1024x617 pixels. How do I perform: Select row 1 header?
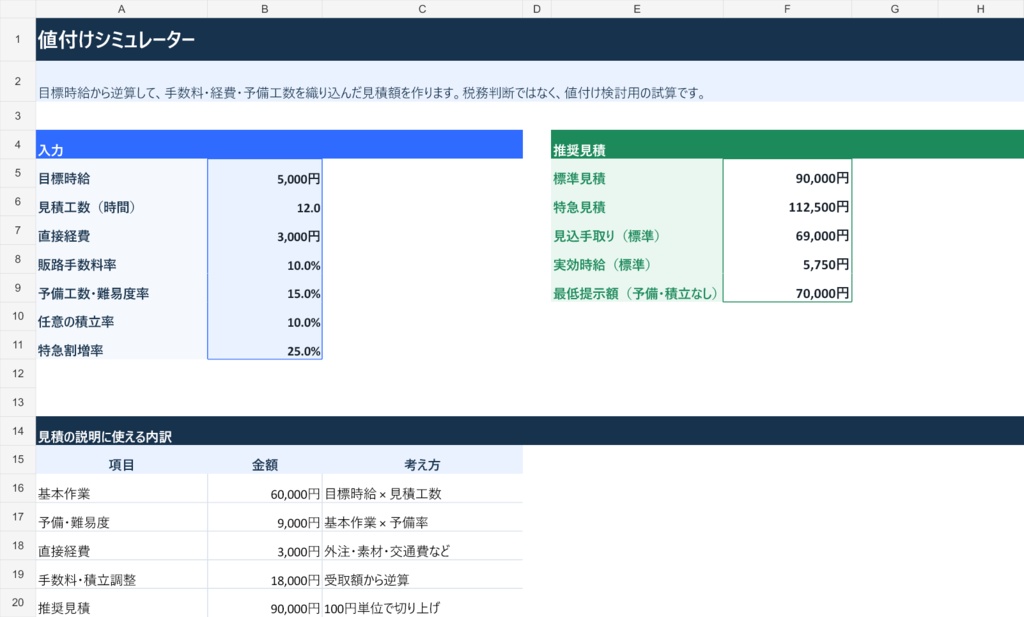pyautogui.click(x=18, y=39)
